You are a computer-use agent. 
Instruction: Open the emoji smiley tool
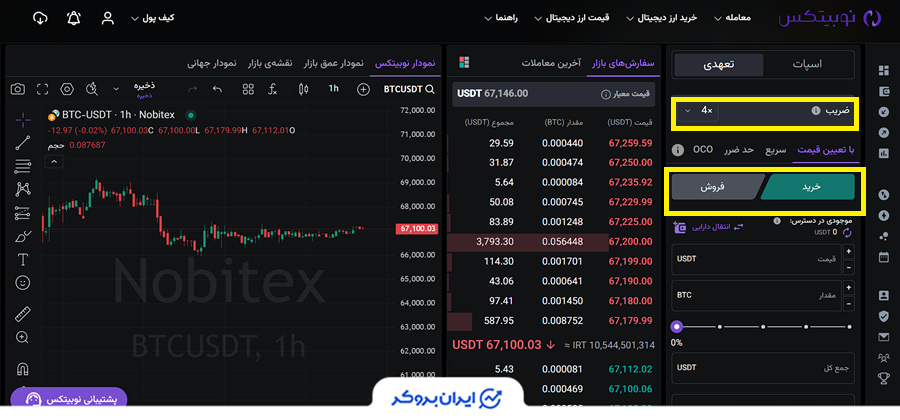[23, 283]
